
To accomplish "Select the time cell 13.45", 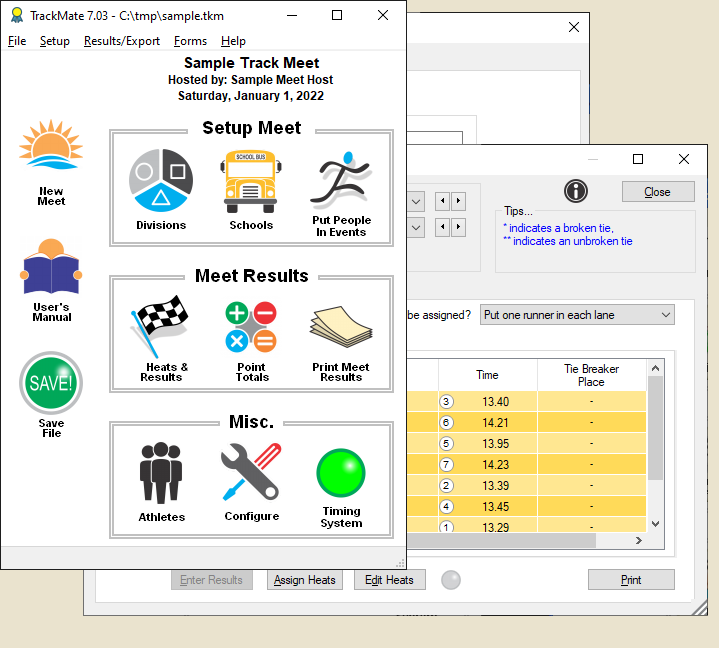I will (x=495, y=507).
